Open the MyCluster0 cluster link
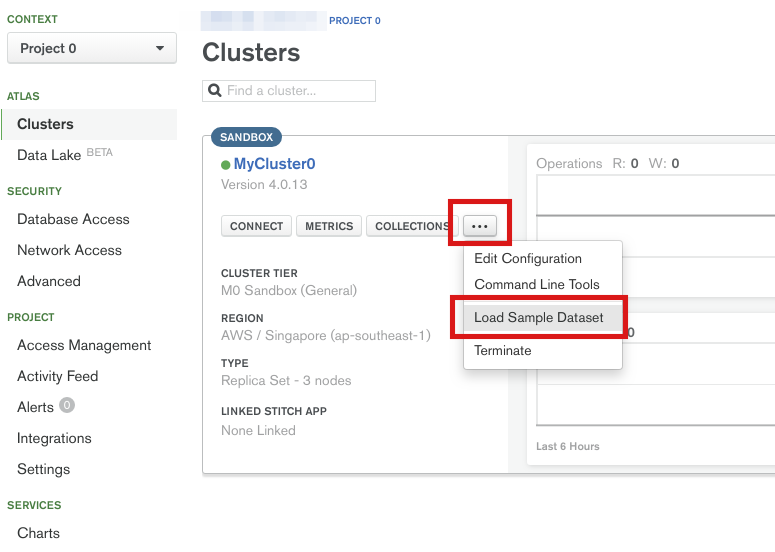Screen dimensions: 775x552 point(274,164)
